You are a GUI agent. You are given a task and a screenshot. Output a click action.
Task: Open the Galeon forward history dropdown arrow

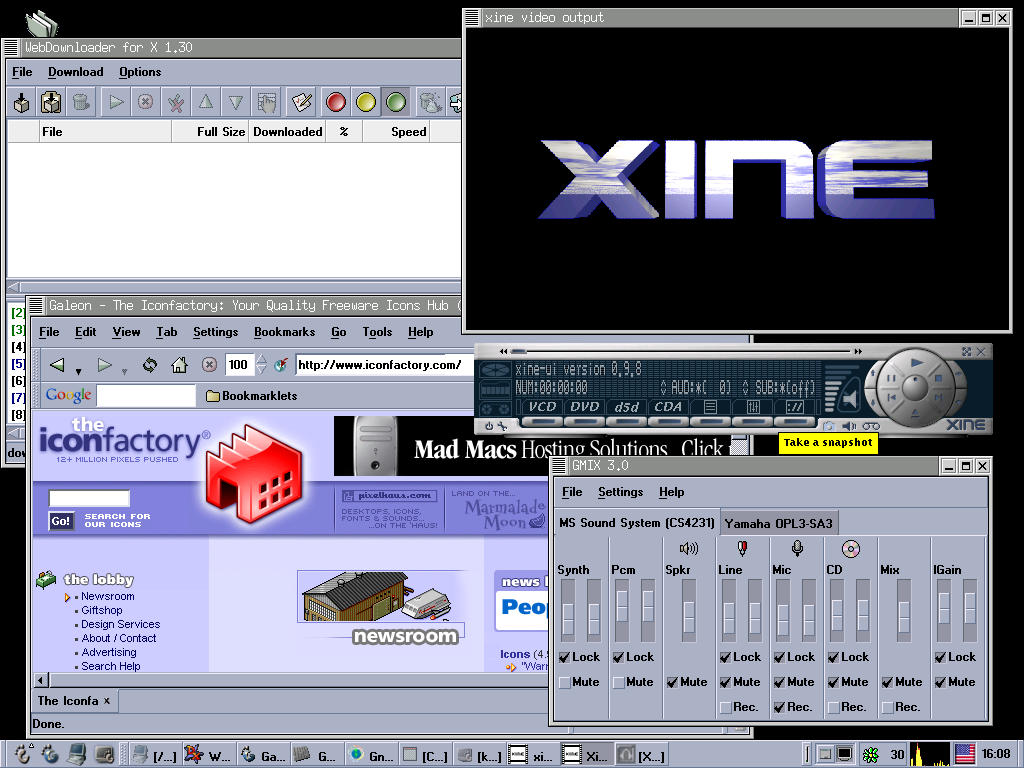click(124, 372)
